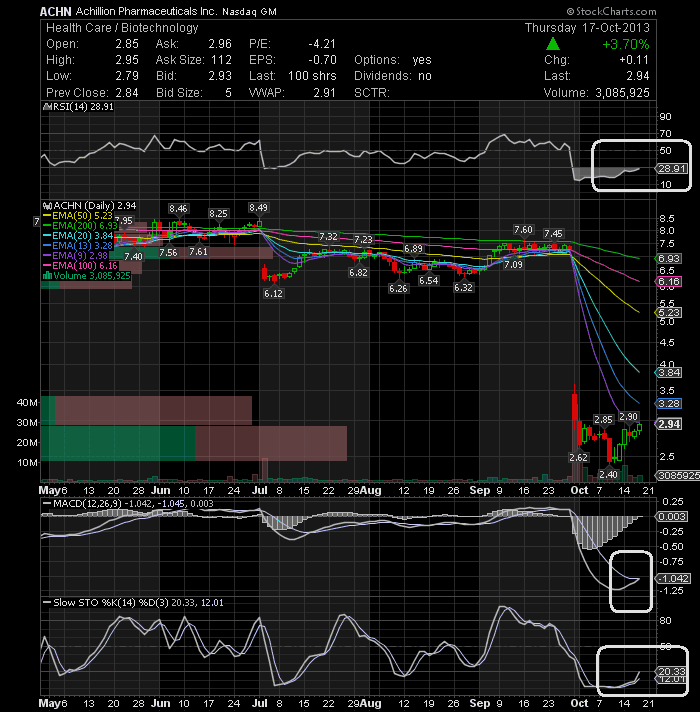
Task: Click the 20.33 stochastic value tag
Action: [672, 671]
